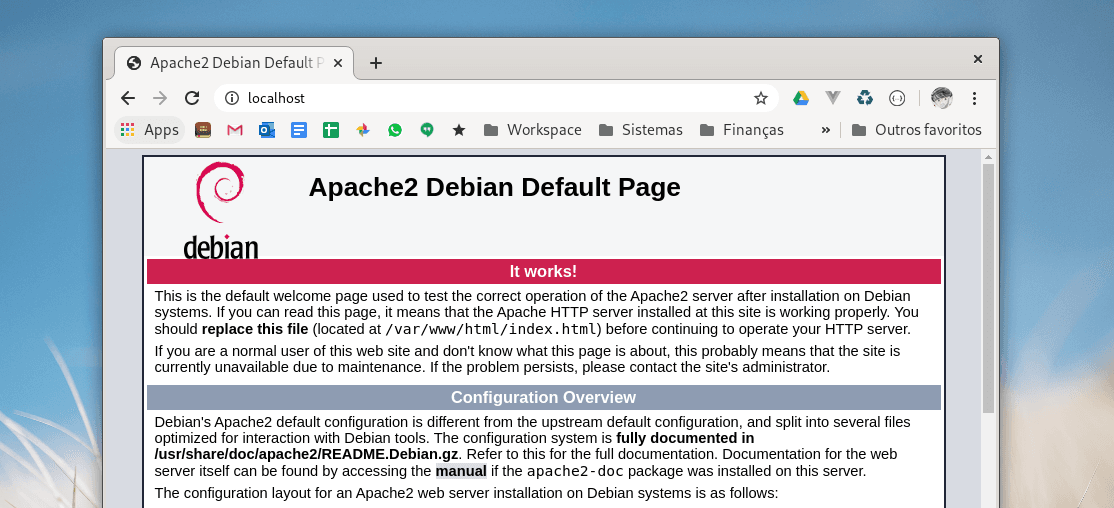Screen dimensions: 1114x508
Task: Open the Vue devtools extension icon
Action: (x=832, y=98)
